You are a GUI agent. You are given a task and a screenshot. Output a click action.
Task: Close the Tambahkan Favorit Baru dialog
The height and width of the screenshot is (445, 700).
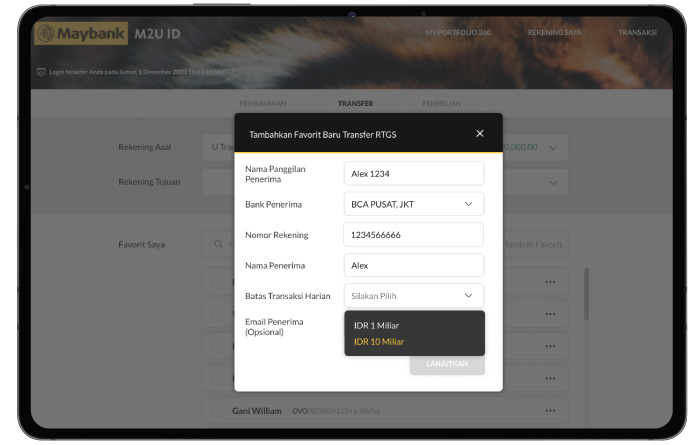coord(479,133)
